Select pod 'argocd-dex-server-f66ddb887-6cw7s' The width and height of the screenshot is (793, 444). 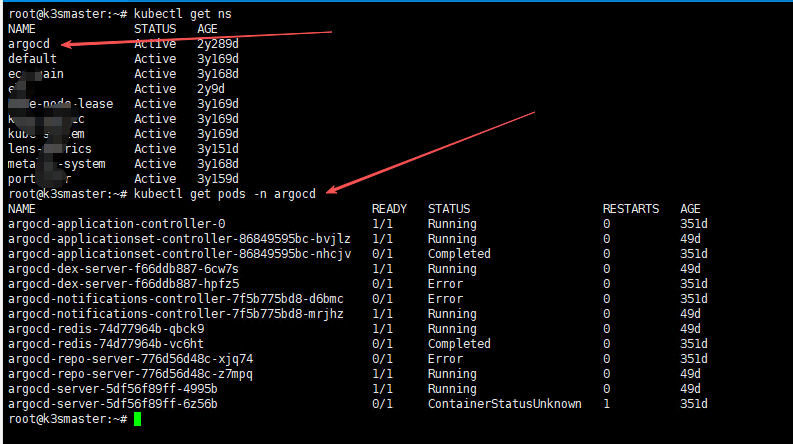[x=123, y=269]
